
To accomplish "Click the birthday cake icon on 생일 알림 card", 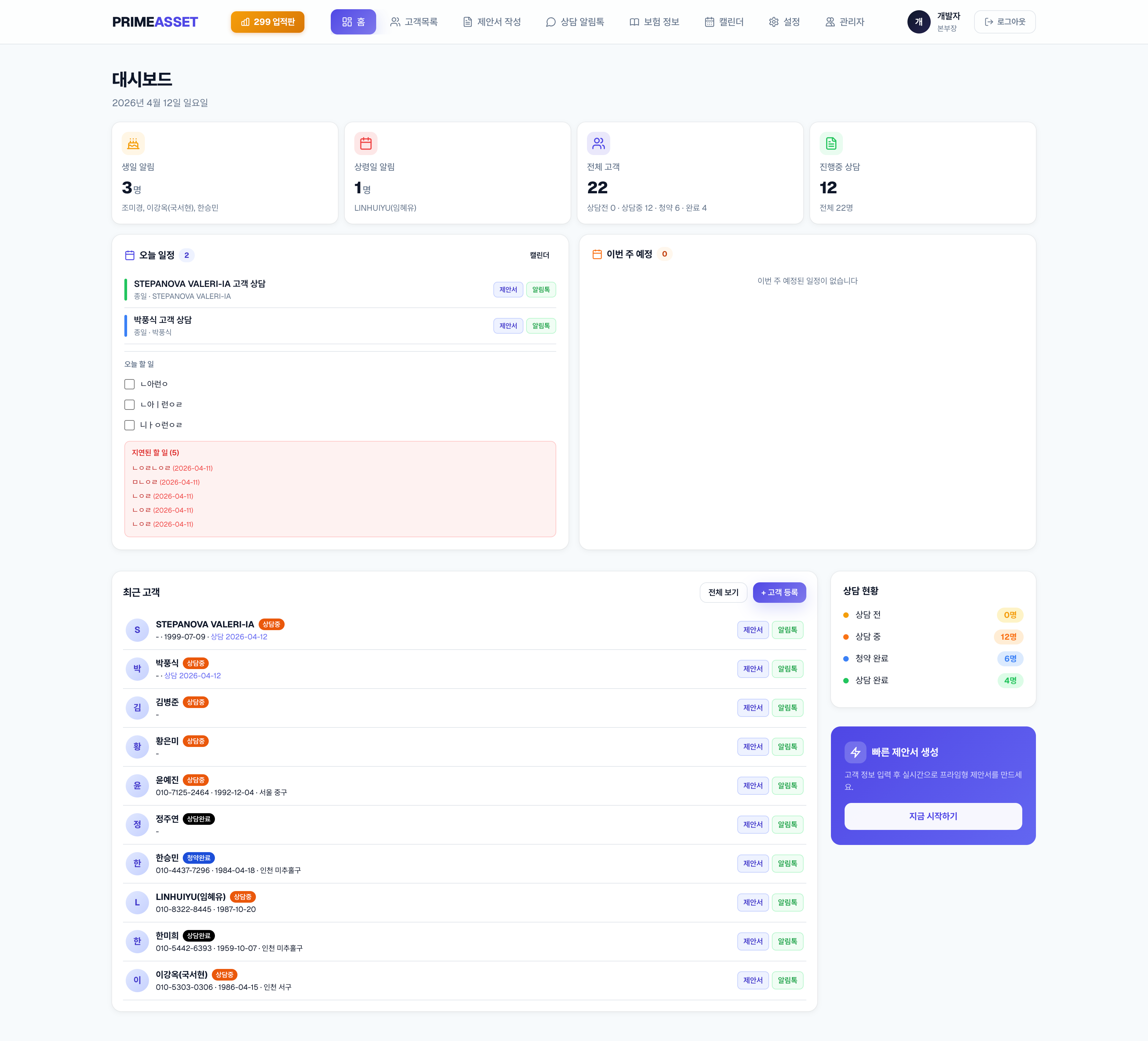I will pyautogui.click(x=133, y=143).
